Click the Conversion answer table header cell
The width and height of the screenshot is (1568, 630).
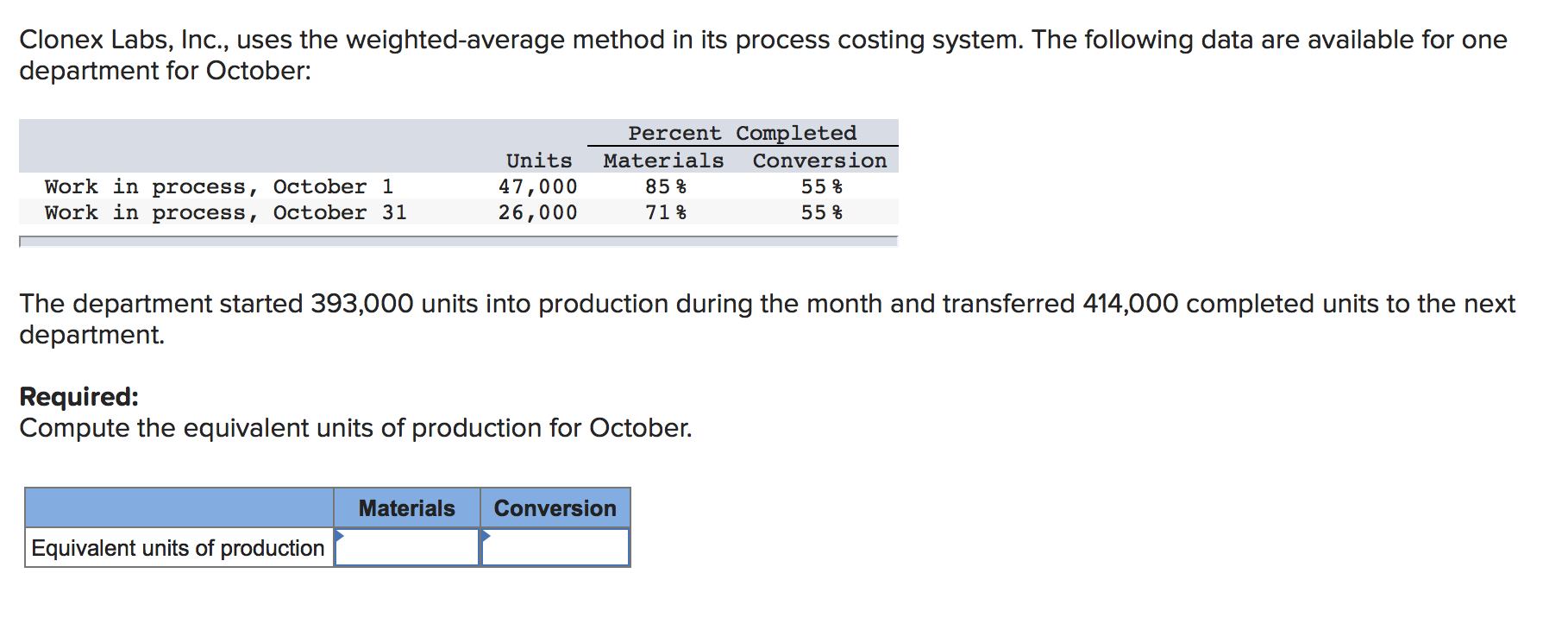[x=555, y=508]
